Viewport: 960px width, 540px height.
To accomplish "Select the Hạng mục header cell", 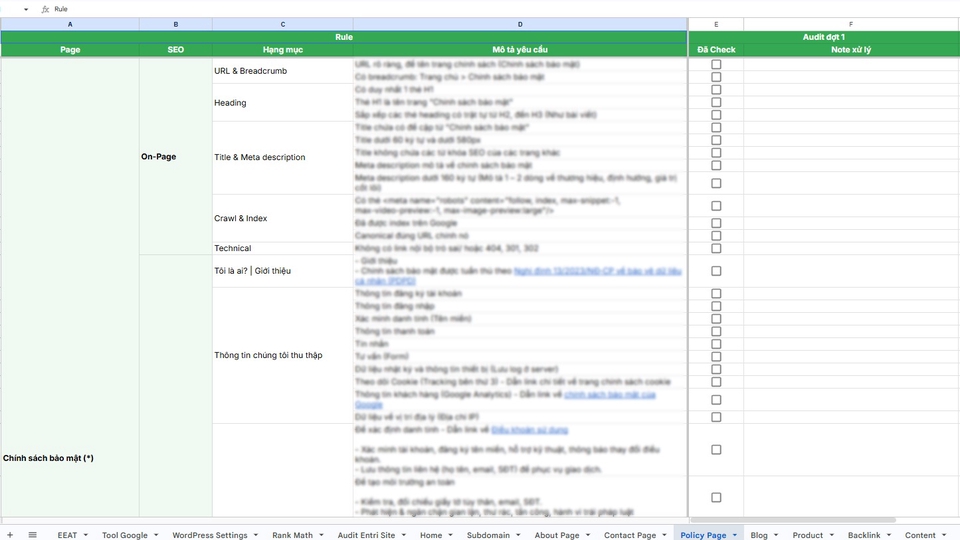I will 283,50.
